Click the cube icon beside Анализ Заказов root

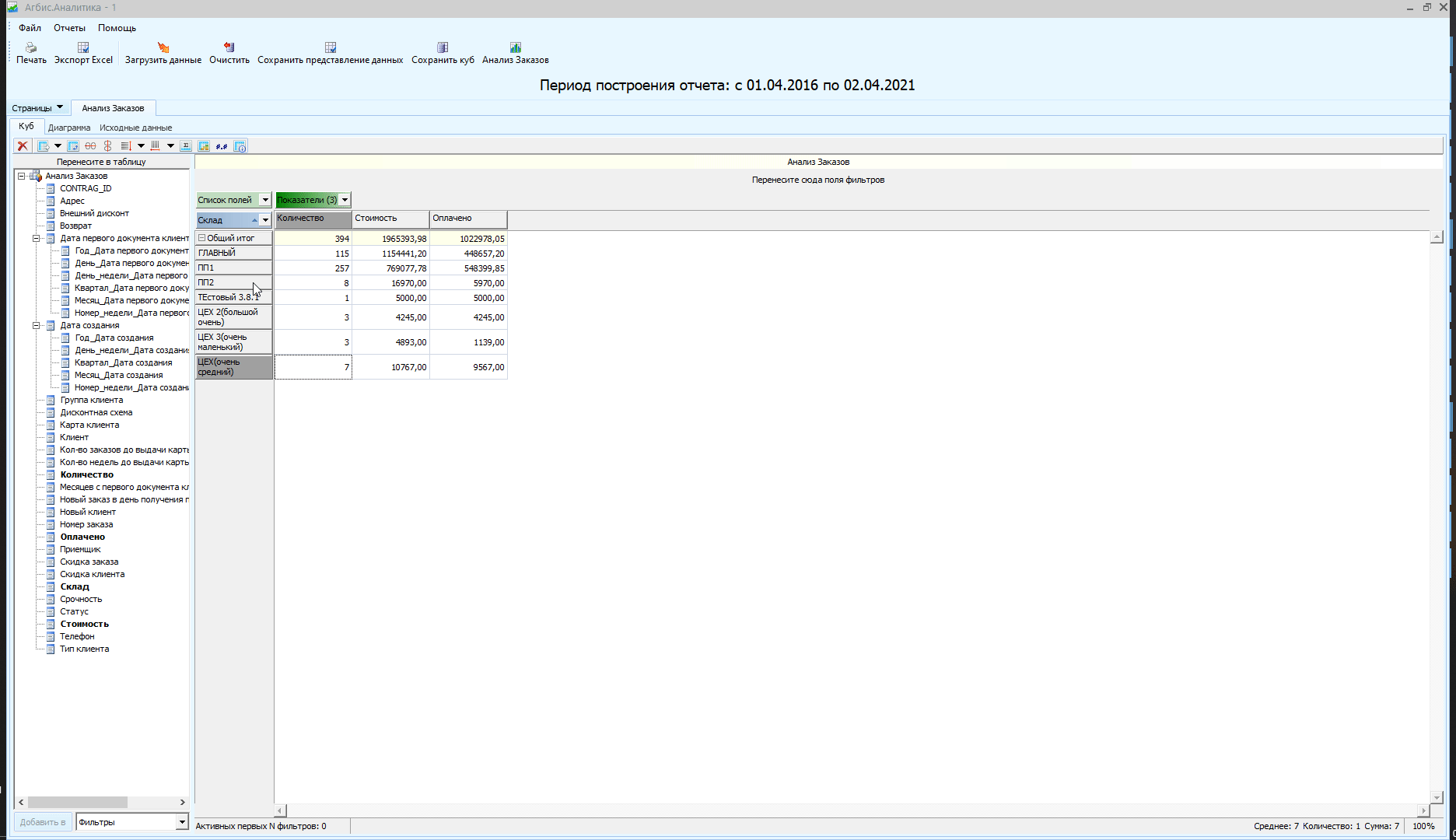click(x=36, y=176)
